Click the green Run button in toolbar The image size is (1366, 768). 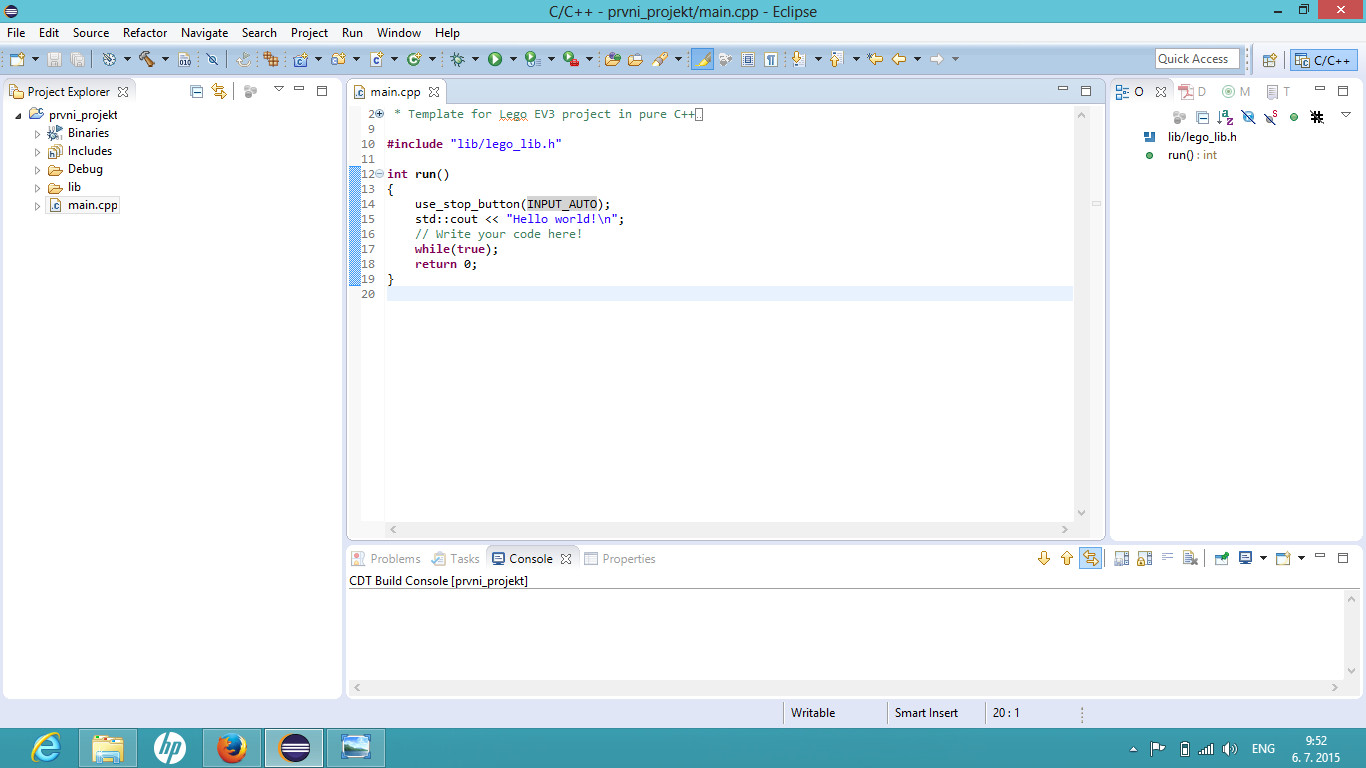tap(494, 60)
